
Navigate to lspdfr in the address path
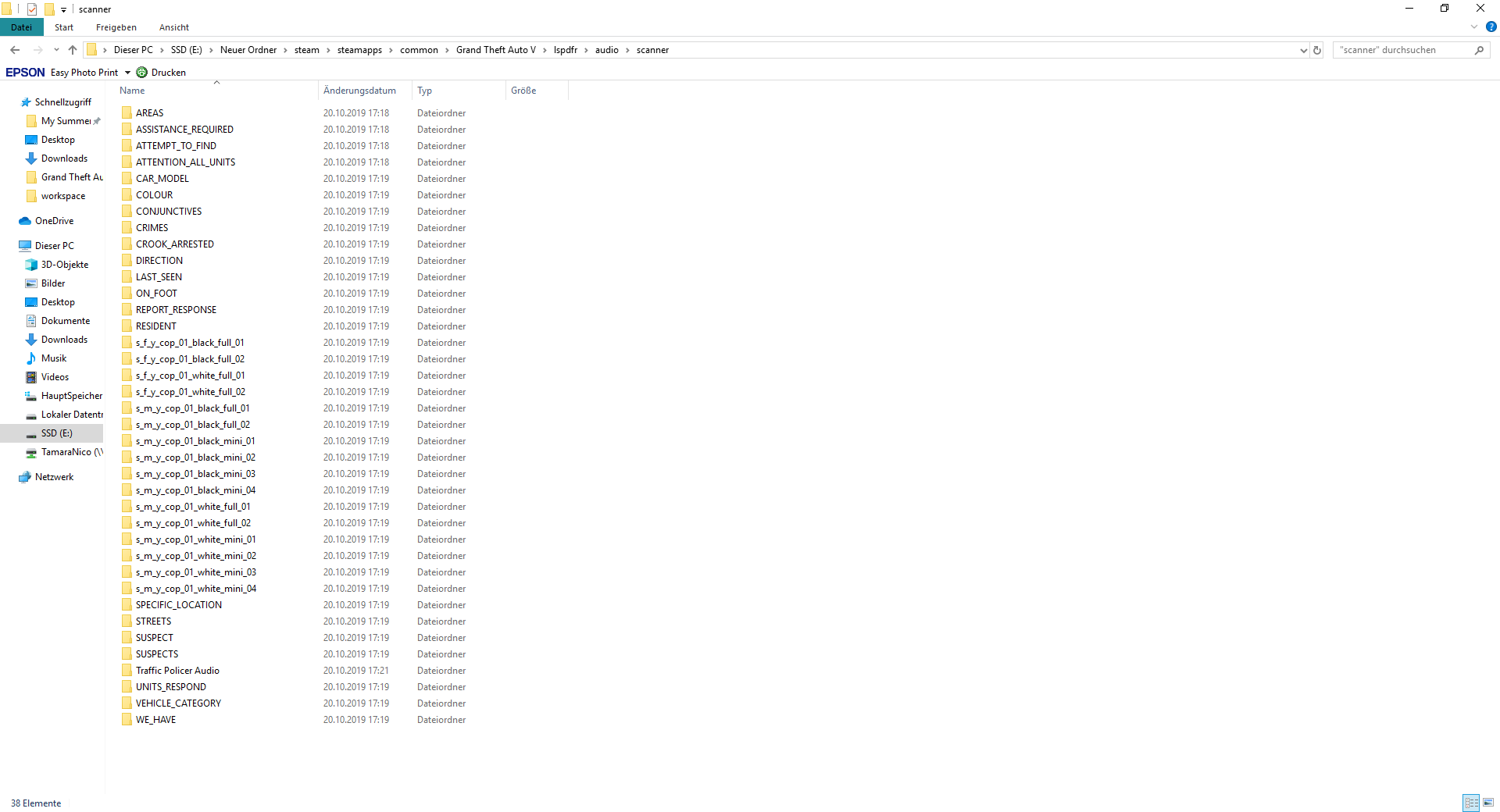[x=566, y=50]
